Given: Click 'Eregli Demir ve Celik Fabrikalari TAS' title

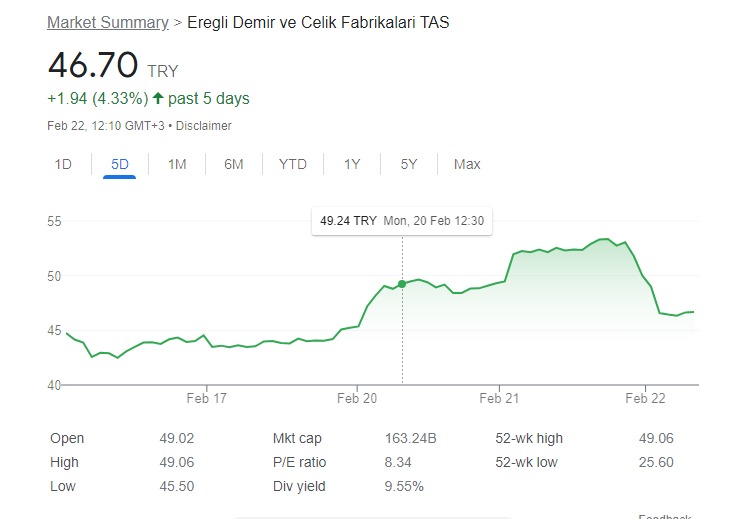Looking at the screenshot, I should pyautogui.click(x=318, y=23).
